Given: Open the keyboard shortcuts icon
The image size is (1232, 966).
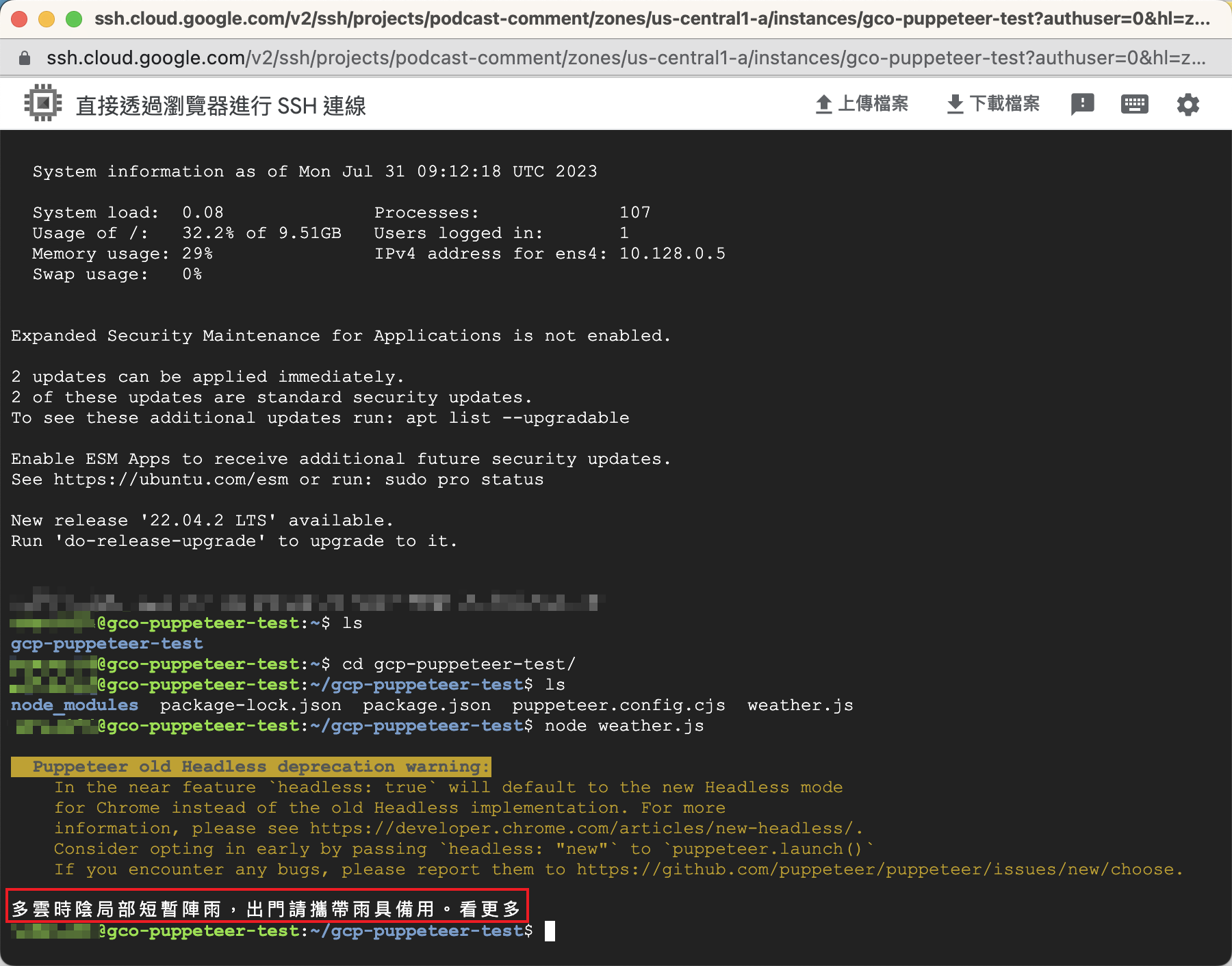Looking at the screenshot, I should coord(1134,104).
